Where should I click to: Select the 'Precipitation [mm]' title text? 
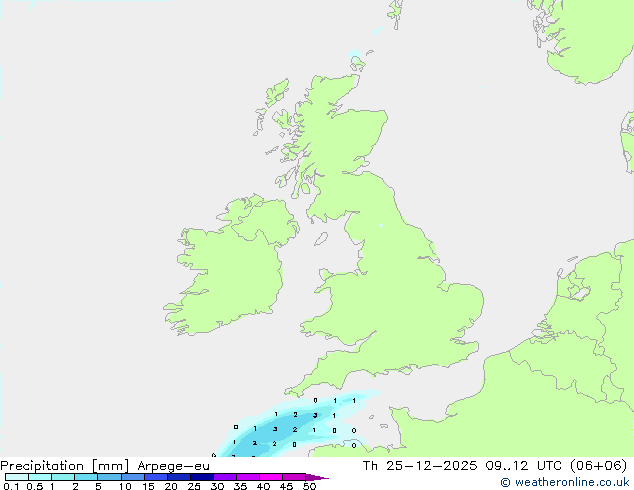click(x=65, y=466)
